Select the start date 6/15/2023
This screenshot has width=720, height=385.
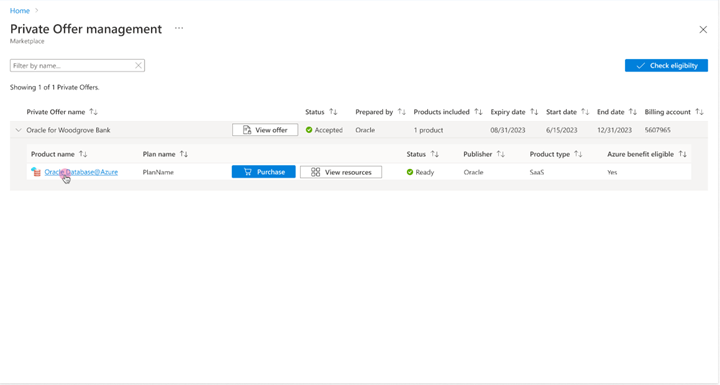(x=562, y=130)
